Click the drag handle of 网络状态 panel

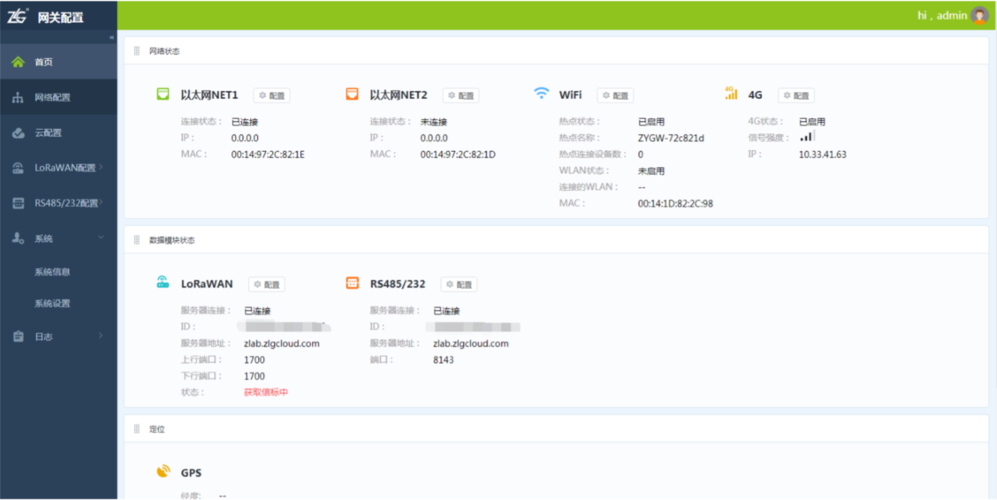pos(137,51)
